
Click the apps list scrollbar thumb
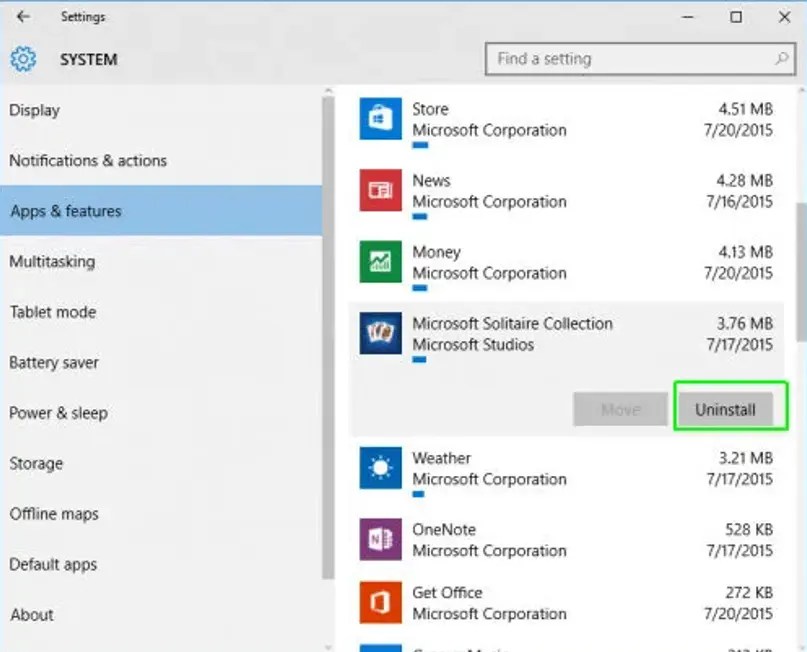click(801, 271)
